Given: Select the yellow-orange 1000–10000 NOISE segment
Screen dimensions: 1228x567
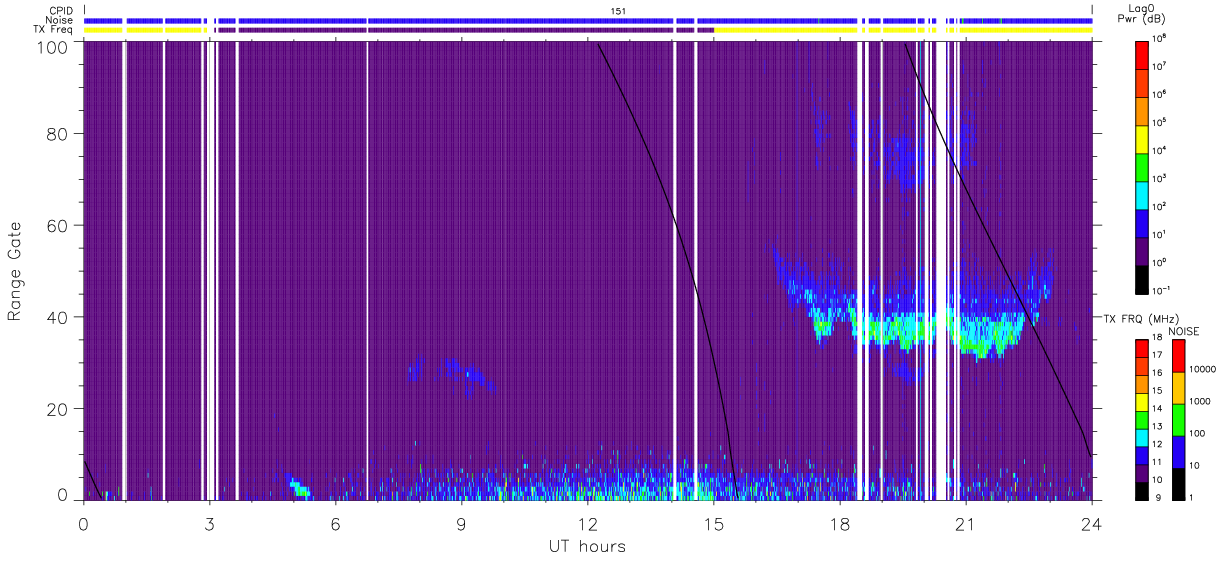Looking at the screenshot, I should coord(1178,387).
